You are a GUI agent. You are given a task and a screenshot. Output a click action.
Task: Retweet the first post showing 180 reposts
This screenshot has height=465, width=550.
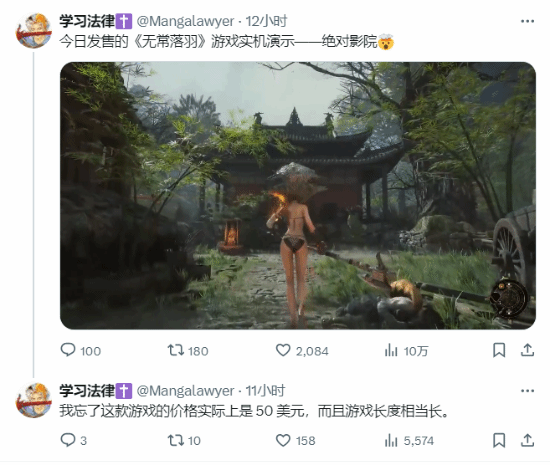[x=188, y=350]
